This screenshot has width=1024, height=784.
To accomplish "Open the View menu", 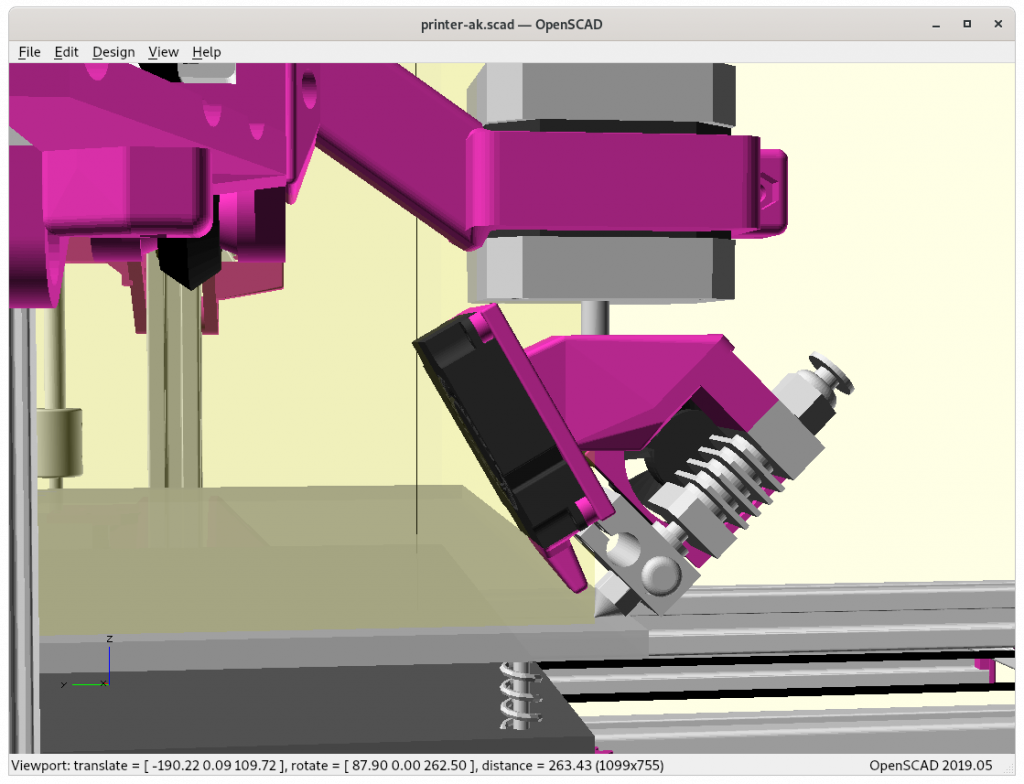I will (x=163, y=52).
